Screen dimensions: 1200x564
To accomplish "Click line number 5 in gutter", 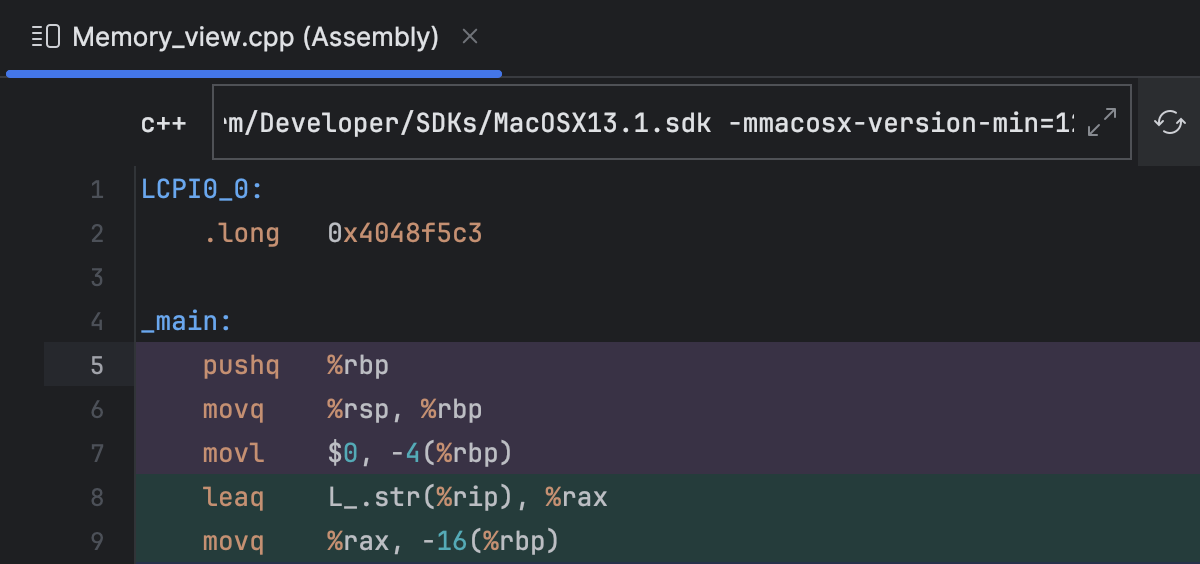I will (97, 365).
